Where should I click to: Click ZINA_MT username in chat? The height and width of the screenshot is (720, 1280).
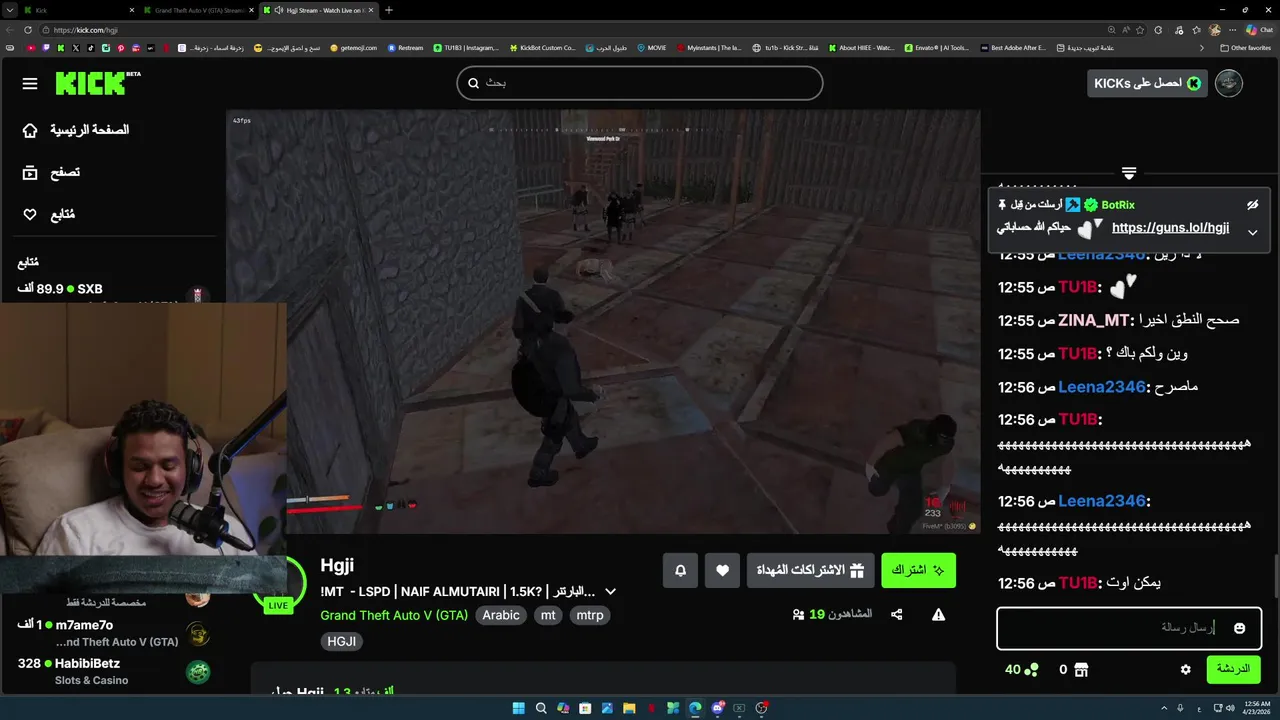point(1092,321)
